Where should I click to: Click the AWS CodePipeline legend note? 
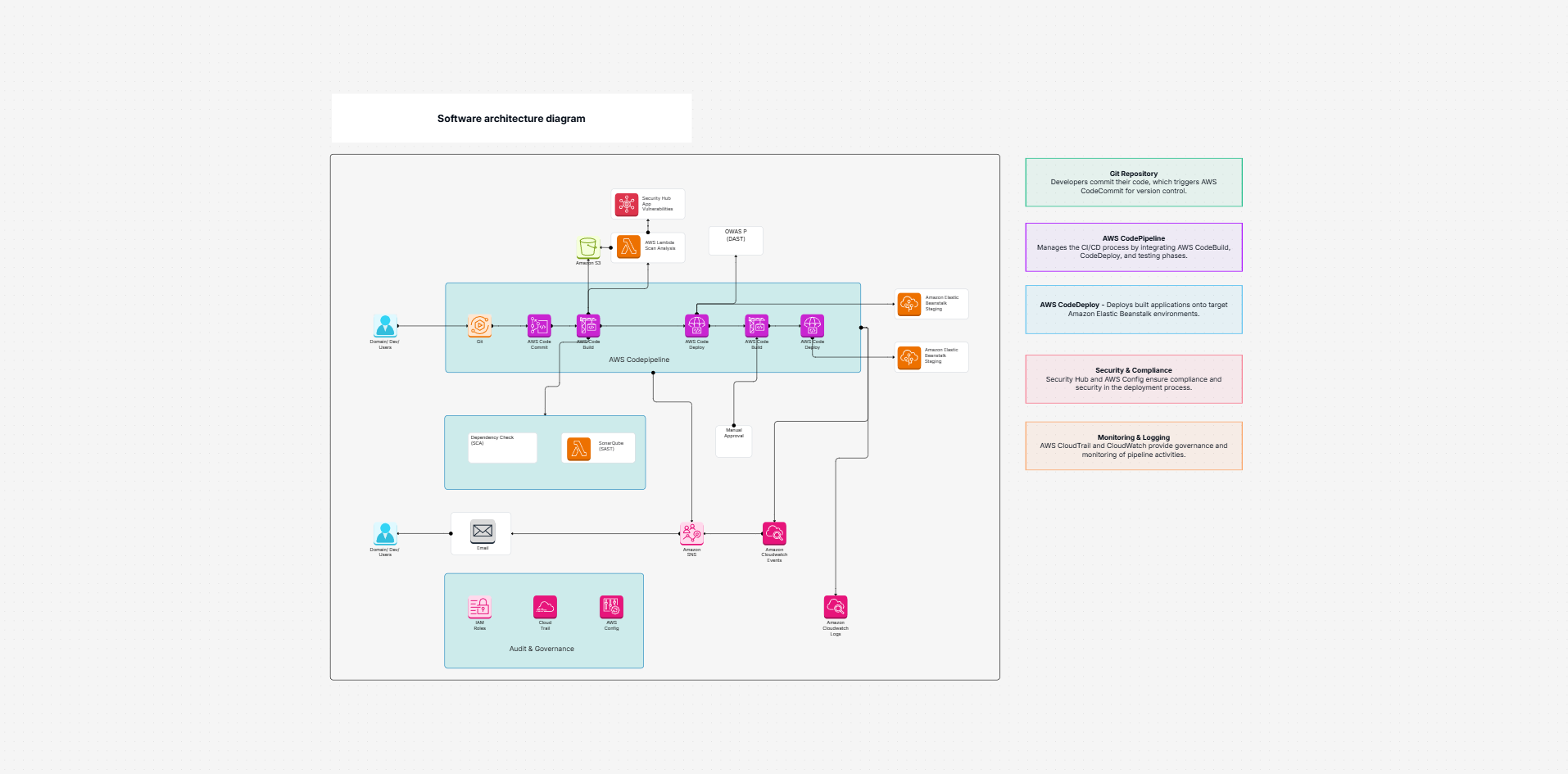pos(1134,247)
